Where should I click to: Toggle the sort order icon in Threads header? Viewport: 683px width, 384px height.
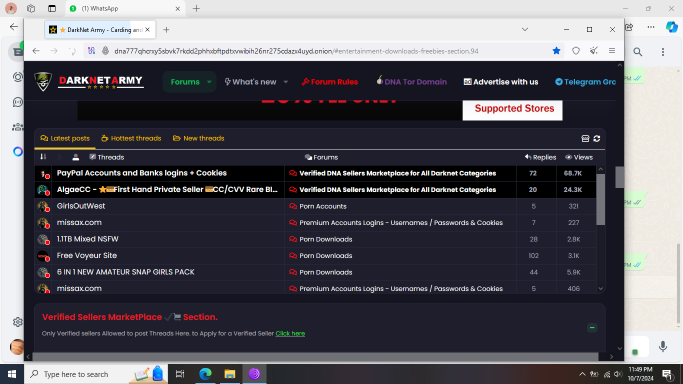coord(43,157)
